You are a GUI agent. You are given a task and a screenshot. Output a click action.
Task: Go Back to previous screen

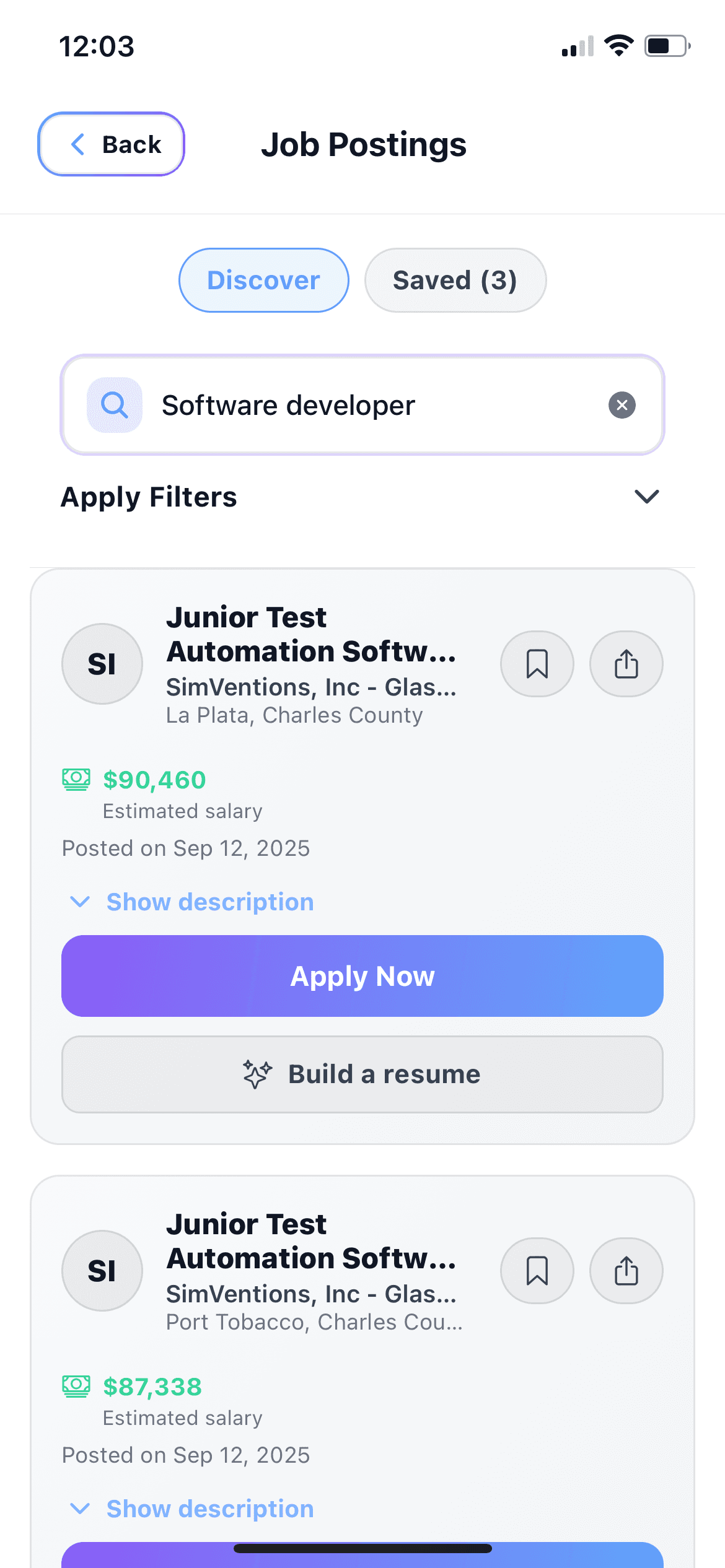(112, 144)
